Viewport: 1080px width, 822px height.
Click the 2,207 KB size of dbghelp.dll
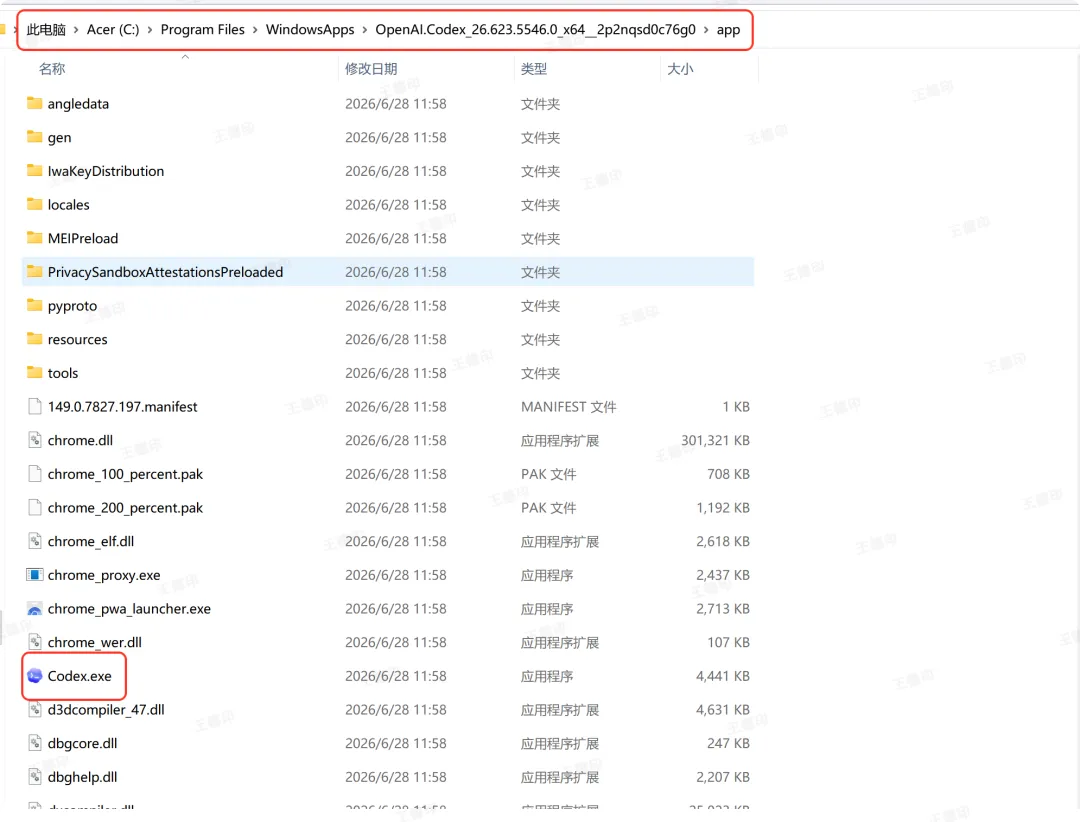pos(723,777)
